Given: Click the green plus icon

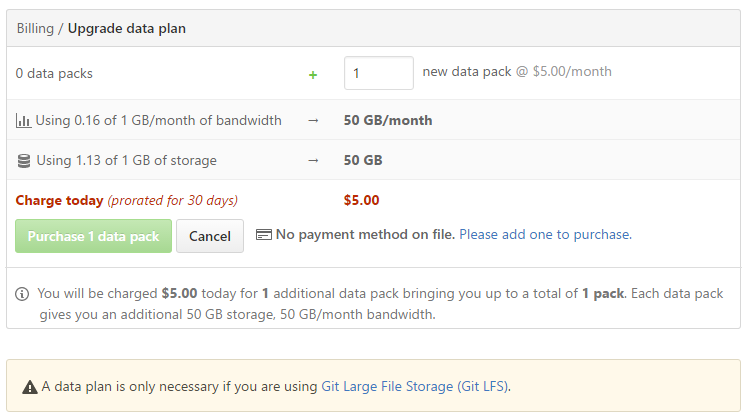Looking at the screenshot, I should pos(313,73).
